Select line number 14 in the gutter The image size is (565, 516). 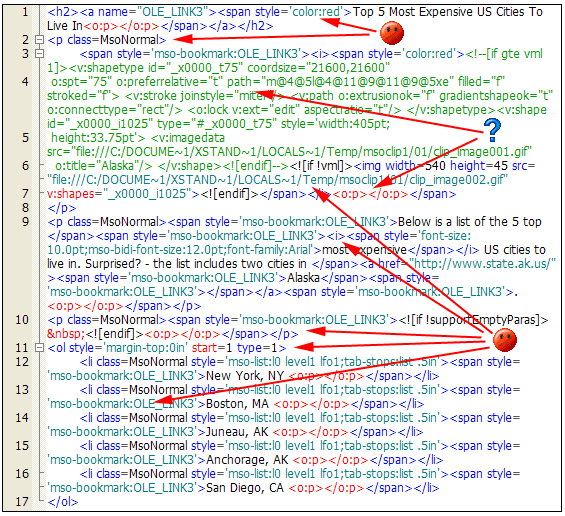[x=22, y=418]
